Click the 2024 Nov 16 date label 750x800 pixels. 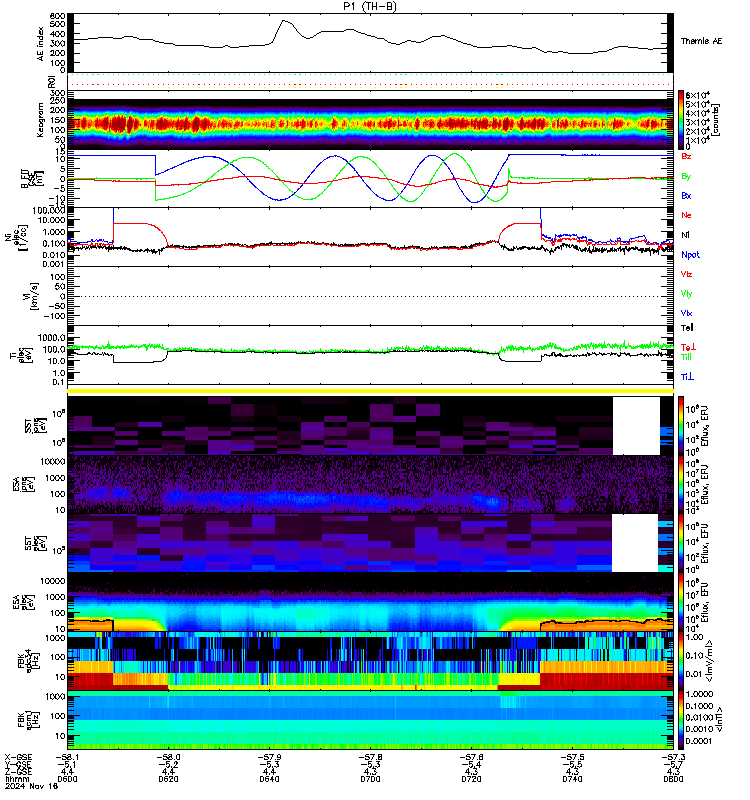pyautogui.click(x=32, y=786)
